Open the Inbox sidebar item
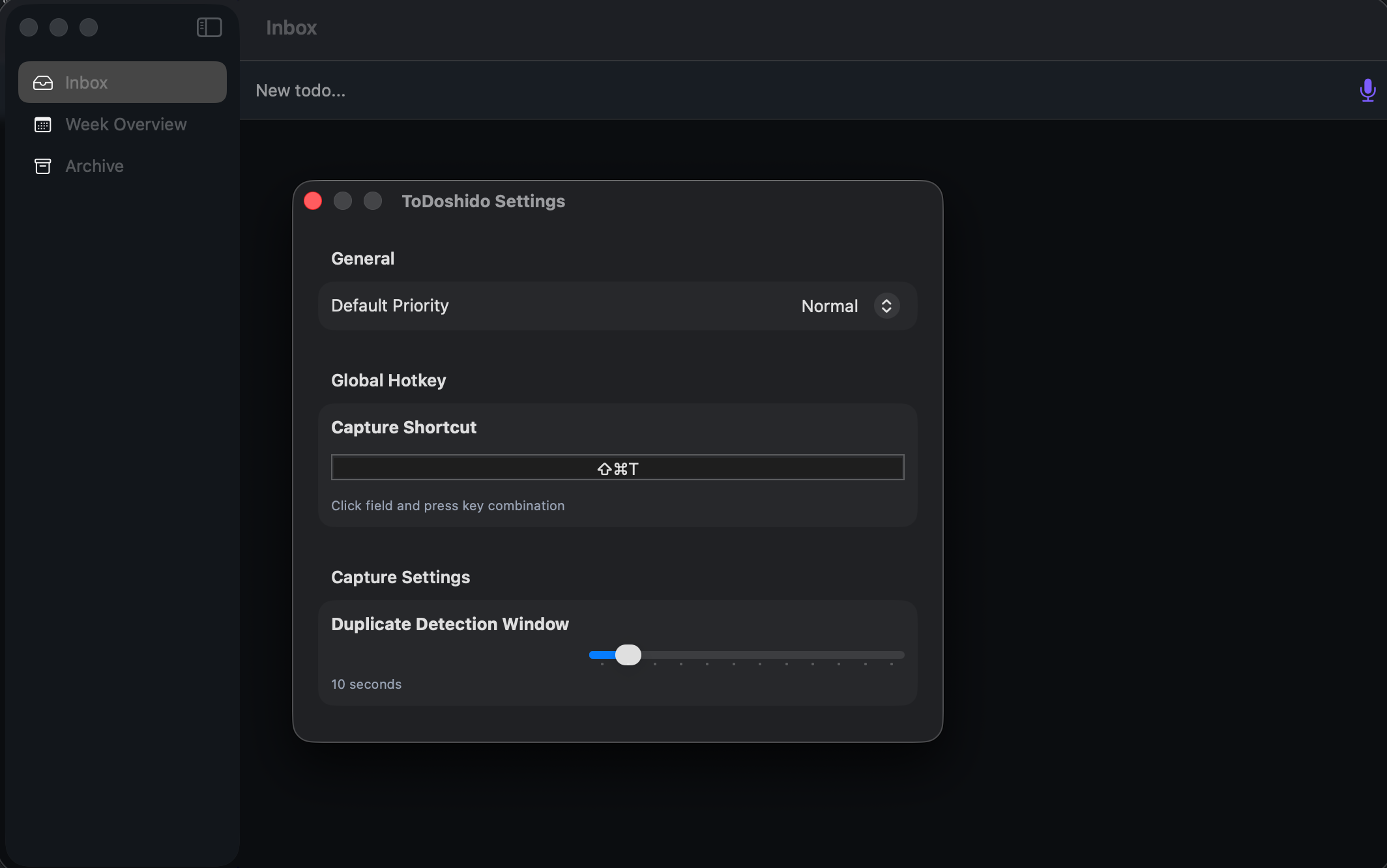This screenshot has height=868, width=1387. [x=123, y=82]
